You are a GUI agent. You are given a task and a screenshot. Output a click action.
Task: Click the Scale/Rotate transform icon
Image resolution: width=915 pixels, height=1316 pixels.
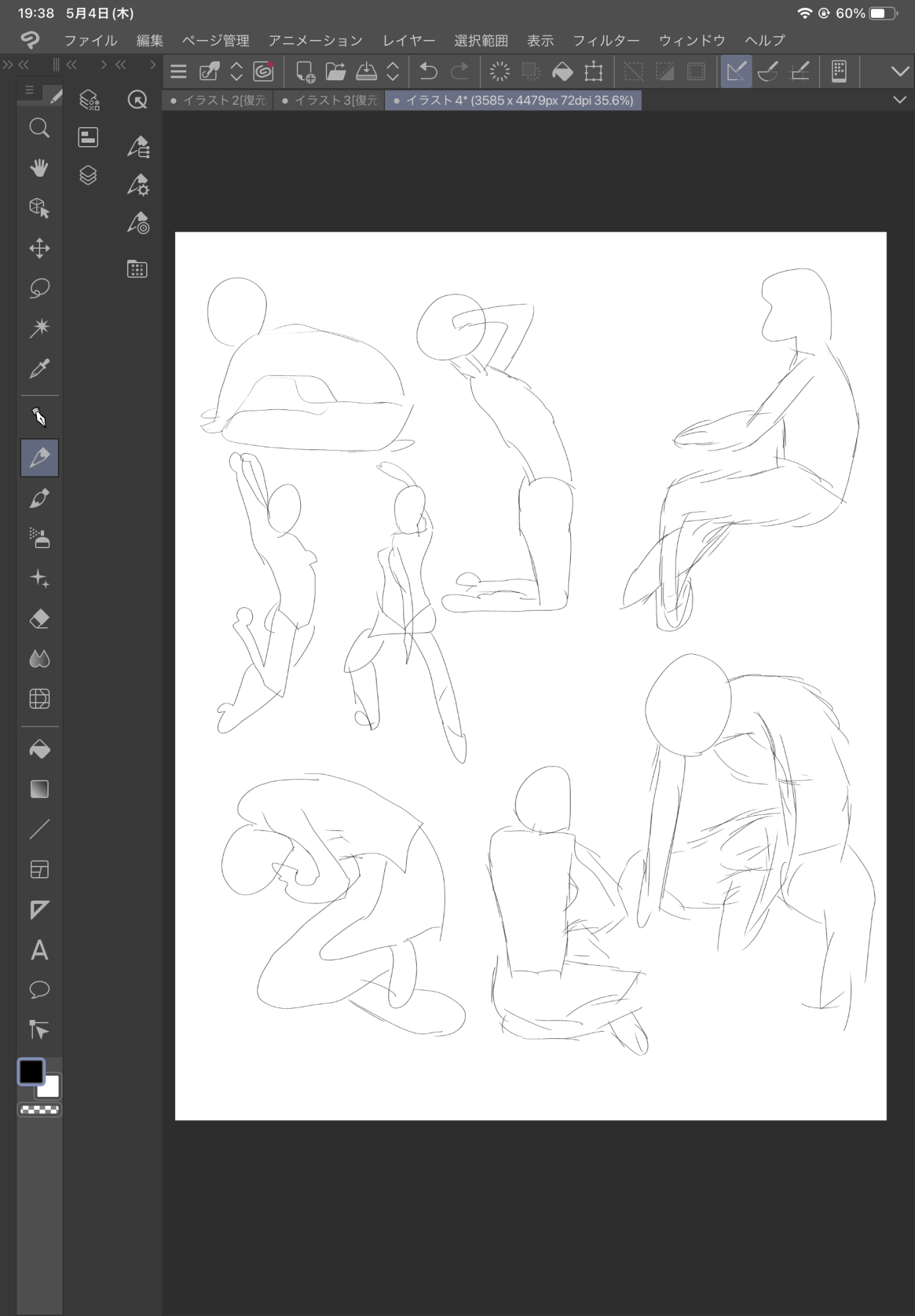(x=594, y=71)
